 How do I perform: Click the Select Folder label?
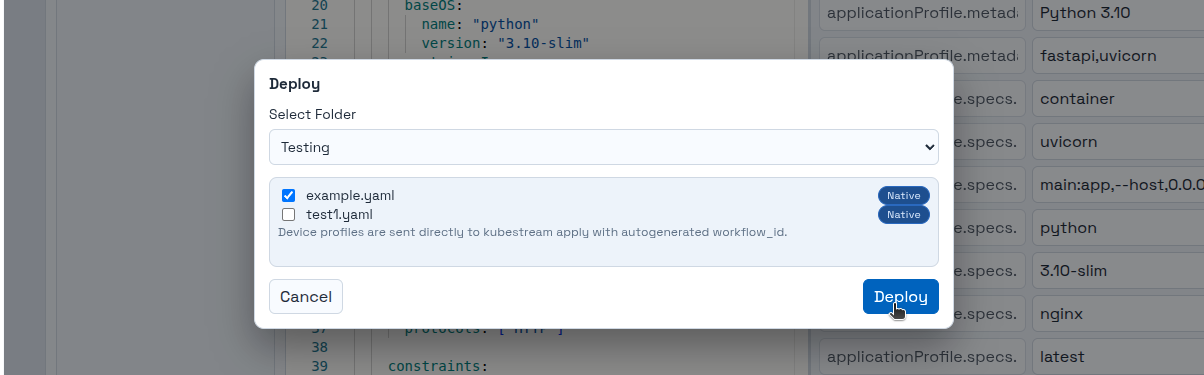pyautogui.click(x=312, y=114)
